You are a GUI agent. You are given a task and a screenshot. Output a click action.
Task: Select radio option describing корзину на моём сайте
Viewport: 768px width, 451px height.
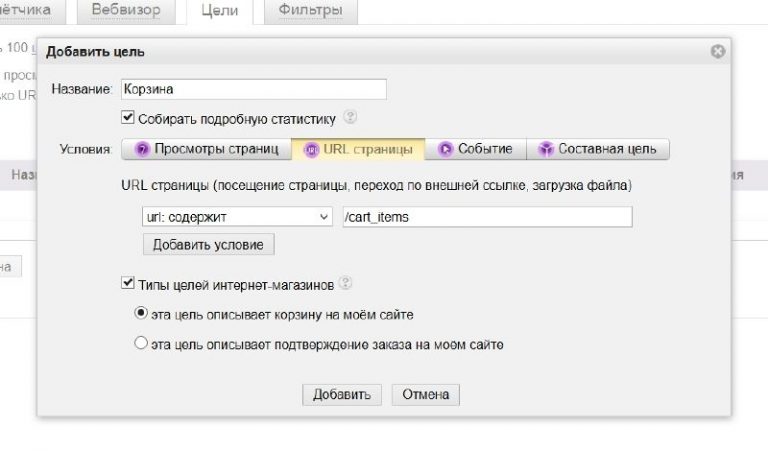[x=141, y=313]
